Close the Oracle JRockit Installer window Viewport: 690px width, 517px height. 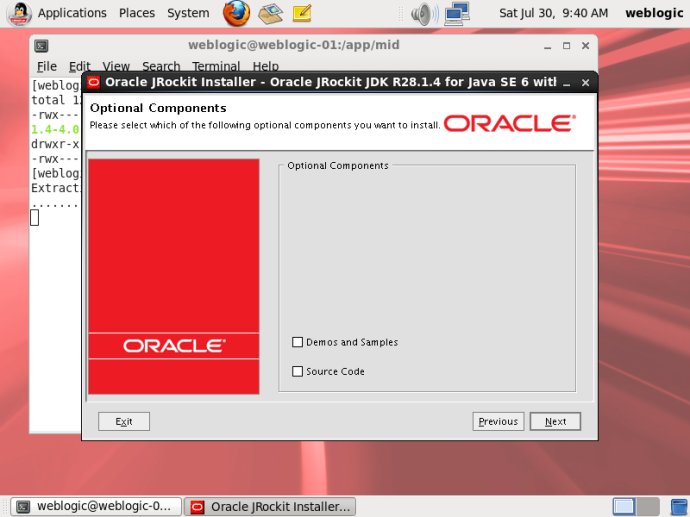pyautogui.click(x=585, y=83)
